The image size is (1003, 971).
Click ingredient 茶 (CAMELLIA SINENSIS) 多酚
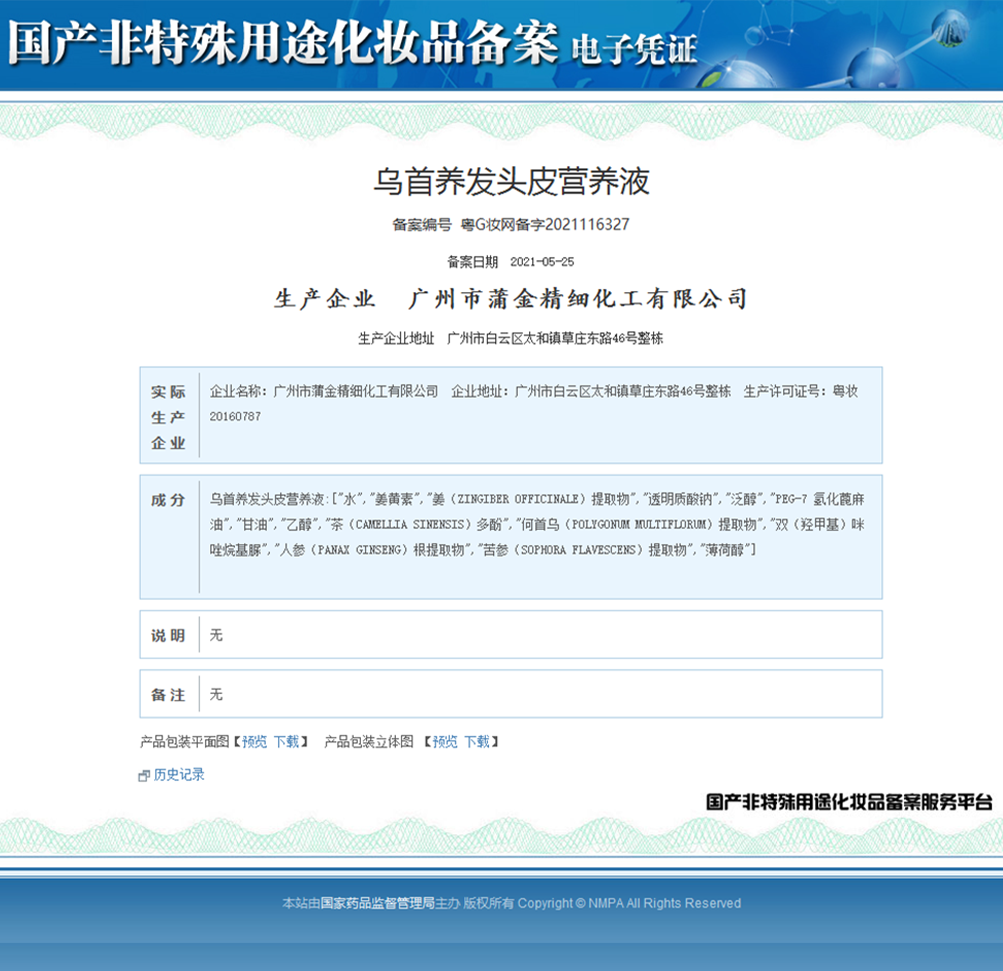pos(416,525)
